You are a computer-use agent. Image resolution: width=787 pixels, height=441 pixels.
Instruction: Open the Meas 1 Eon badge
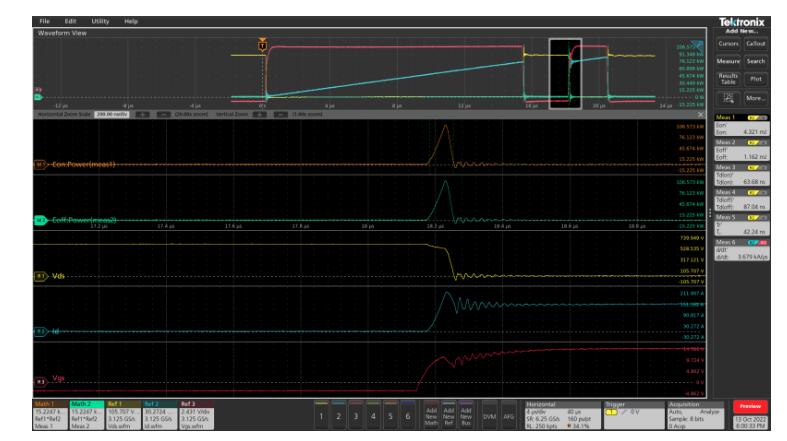(741, 125)
